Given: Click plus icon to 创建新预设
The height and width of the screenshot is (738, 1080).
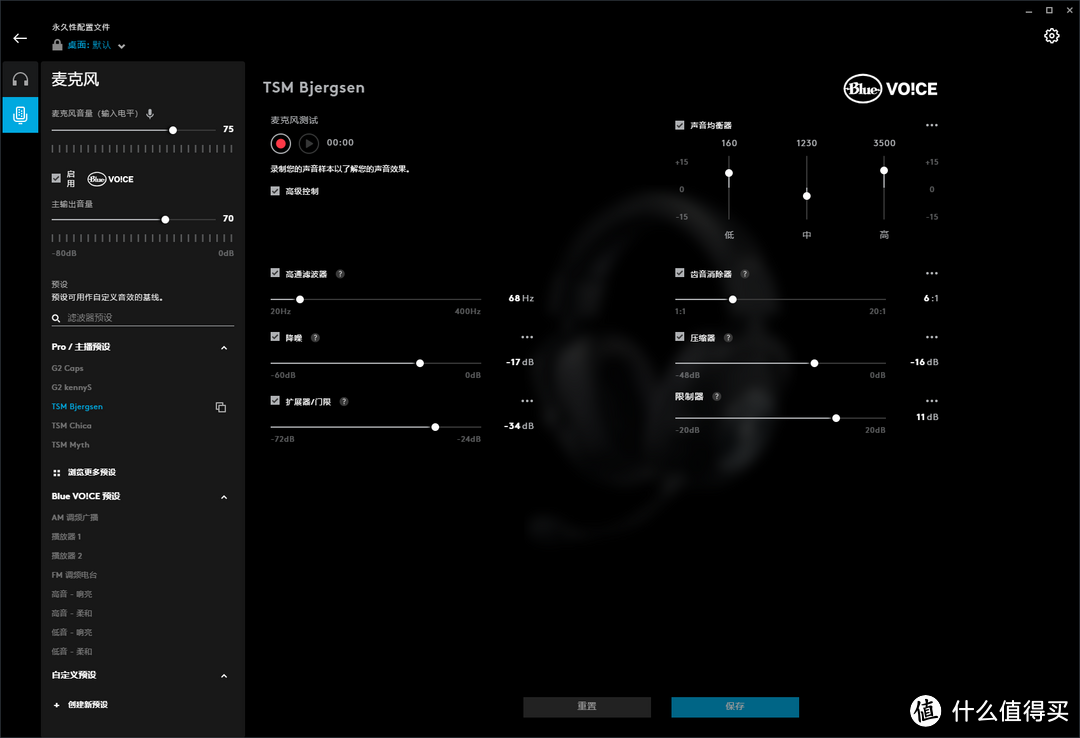Looking at the screenshot, I should pos(56,705).
